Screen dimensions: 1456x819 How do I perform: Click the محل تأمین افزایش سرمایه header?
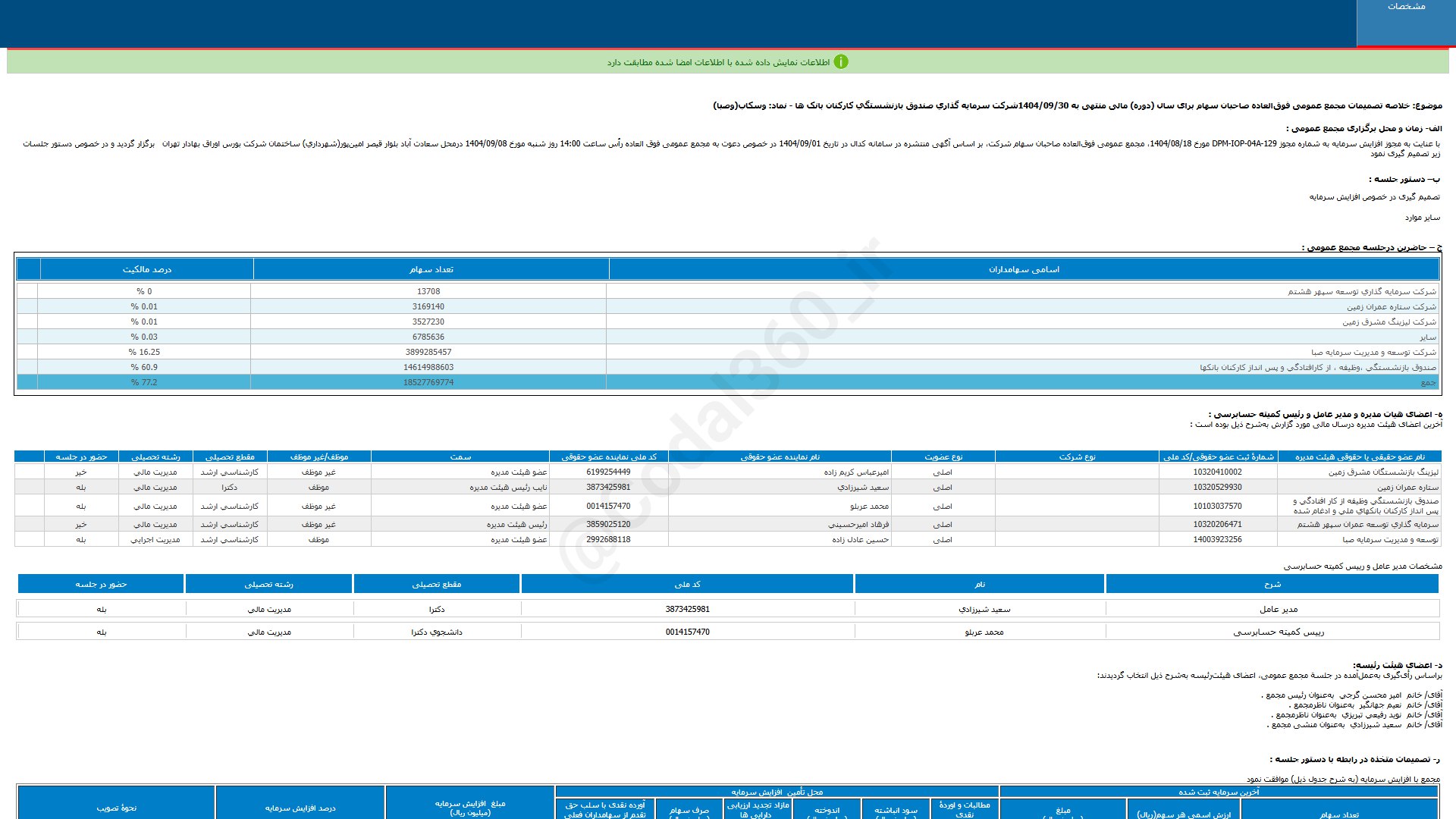[x=777, y=792]
